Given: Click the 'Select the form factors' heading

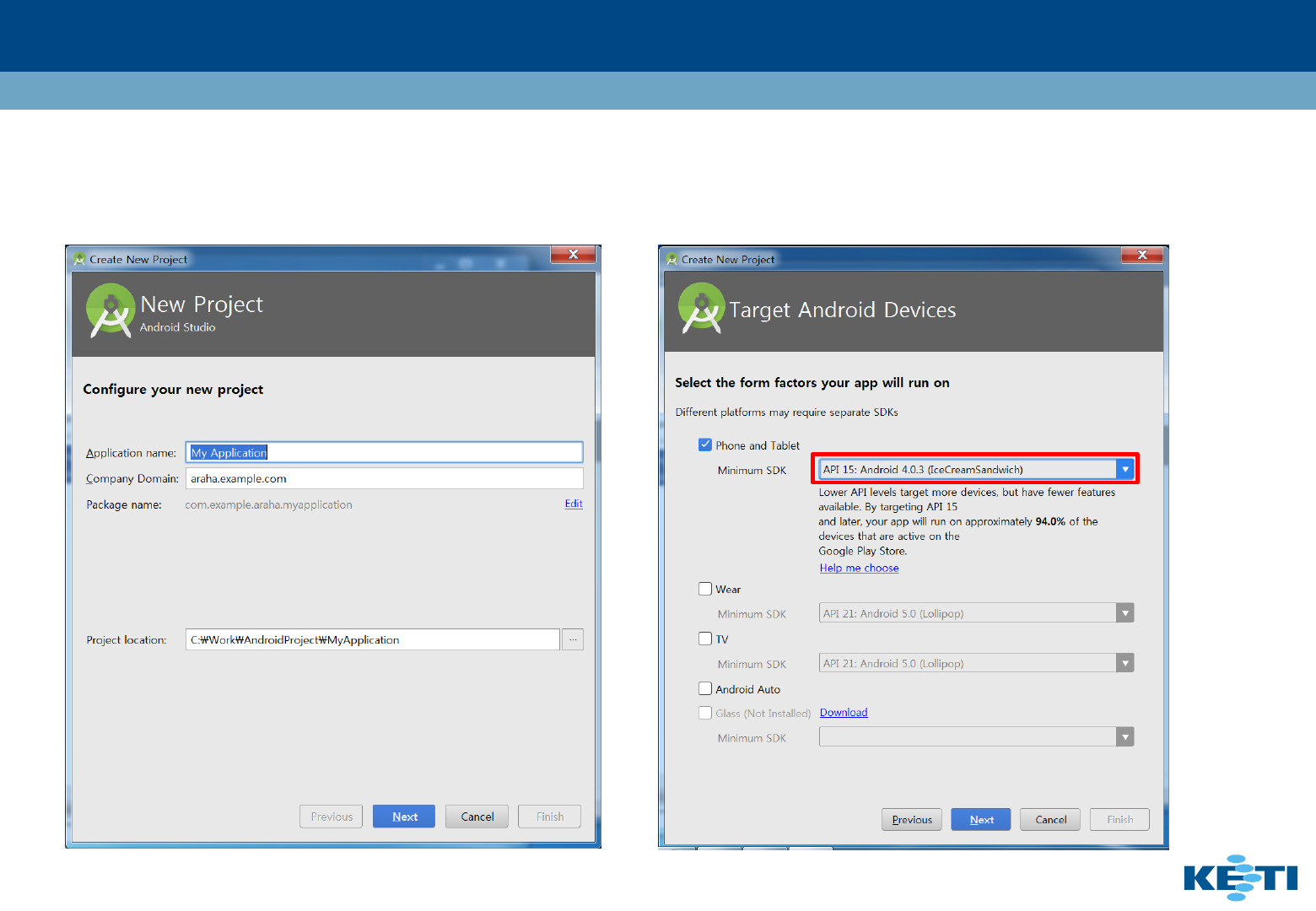Looking at the screenshot, I should click(812, 382).
